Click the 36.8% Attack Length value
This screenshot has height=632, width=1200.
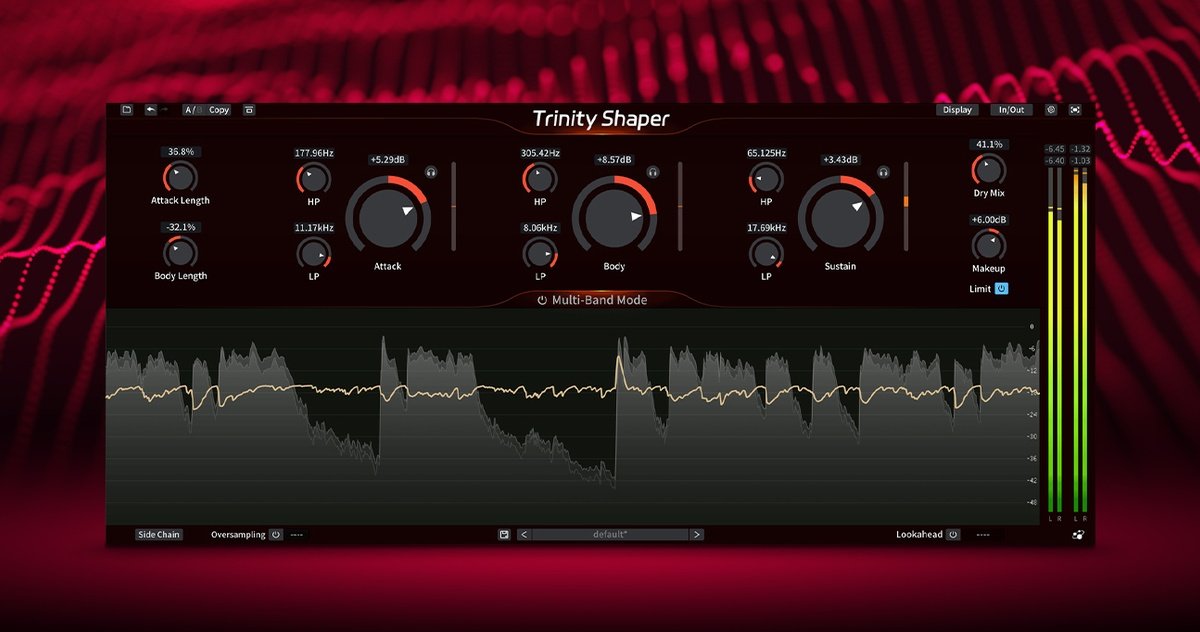[181, 152]
